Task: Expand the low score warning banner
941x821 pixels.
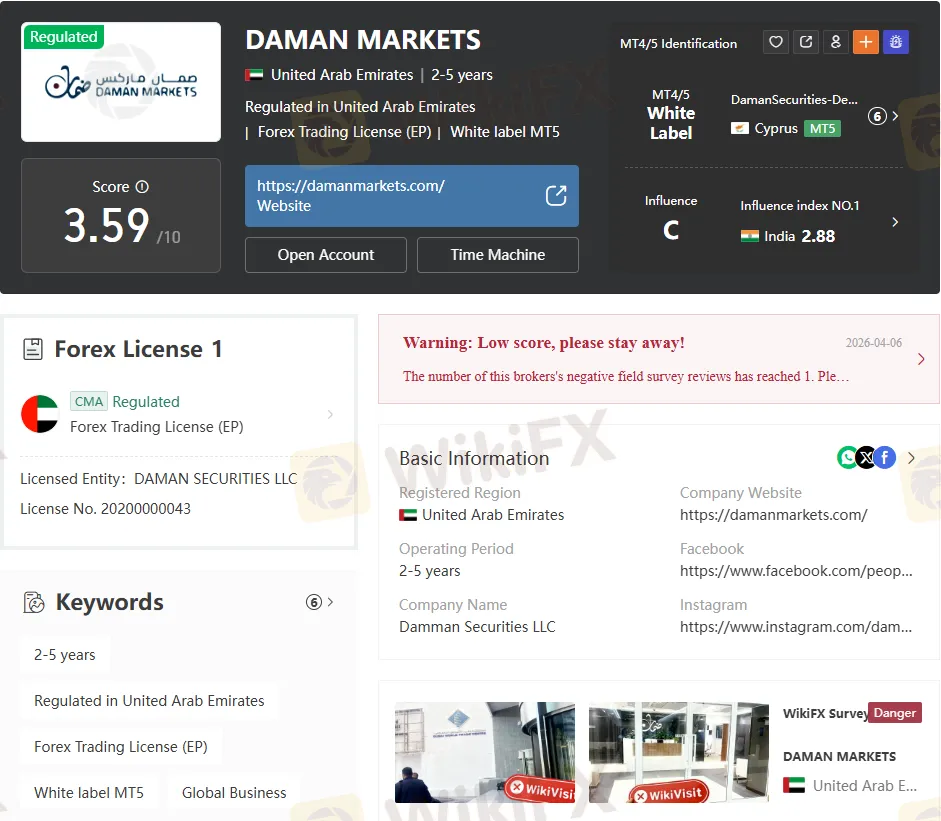Action: click(x=920, y=359)
